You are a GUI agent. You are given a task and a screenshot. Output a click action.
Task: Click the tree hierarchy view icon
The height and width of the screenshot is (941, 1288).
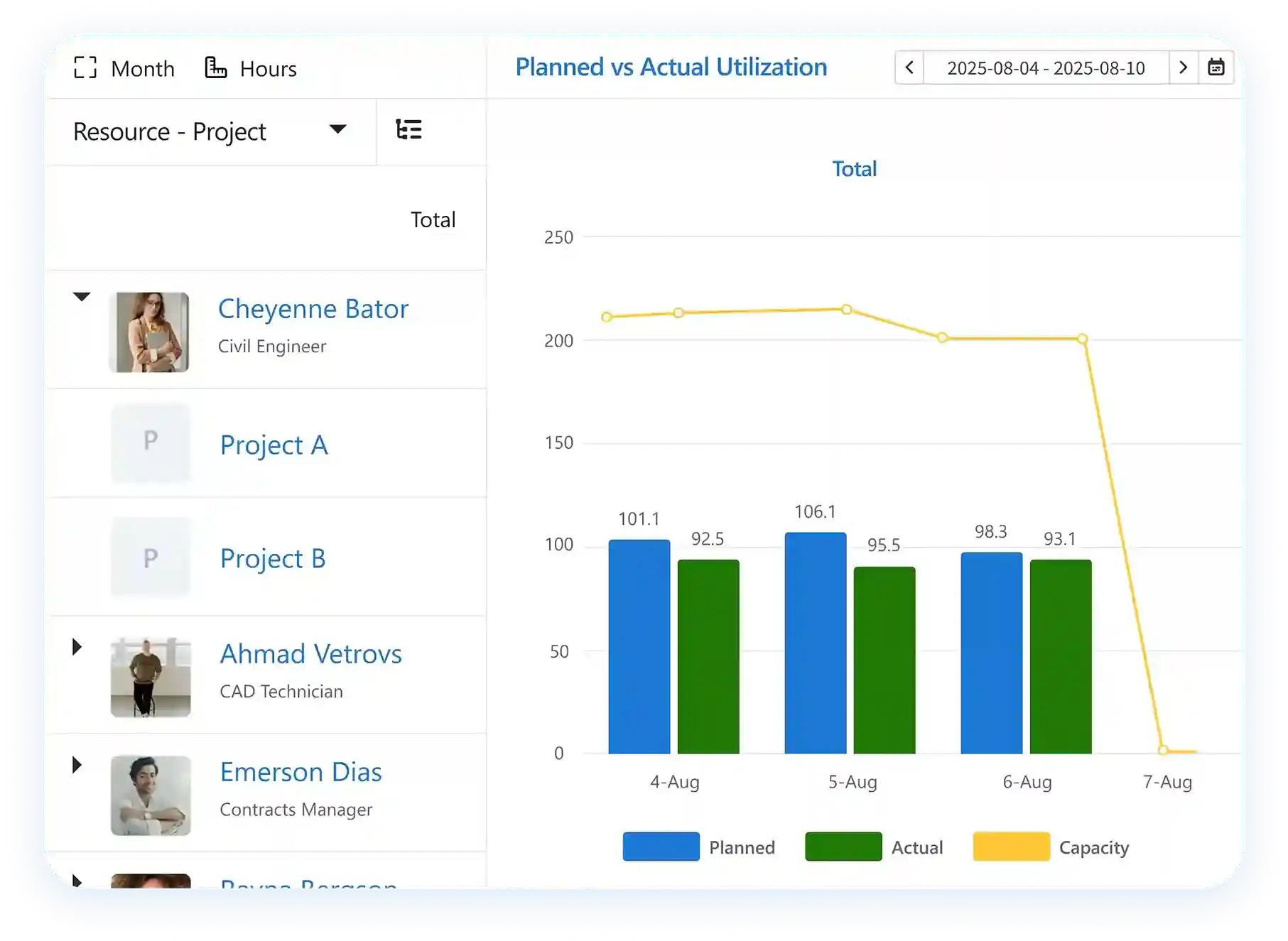tap(408, 130)
